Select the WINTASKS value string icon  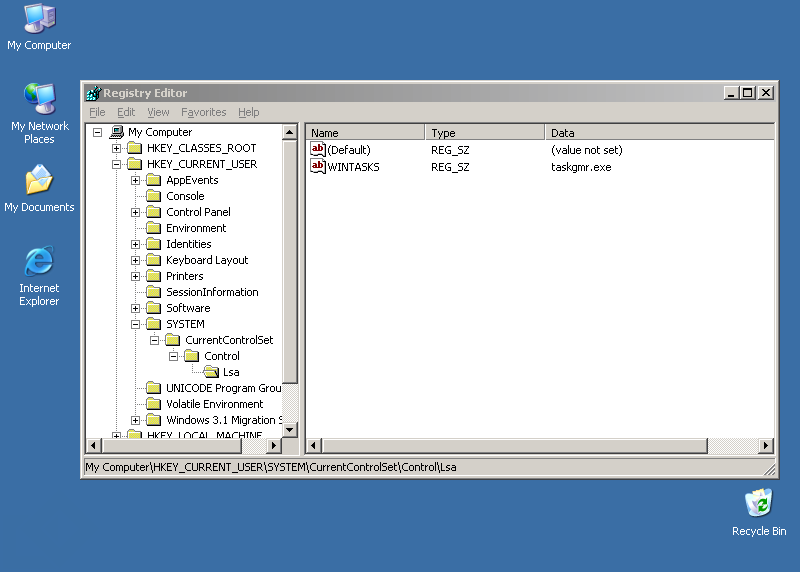click(x=318, y=166)
